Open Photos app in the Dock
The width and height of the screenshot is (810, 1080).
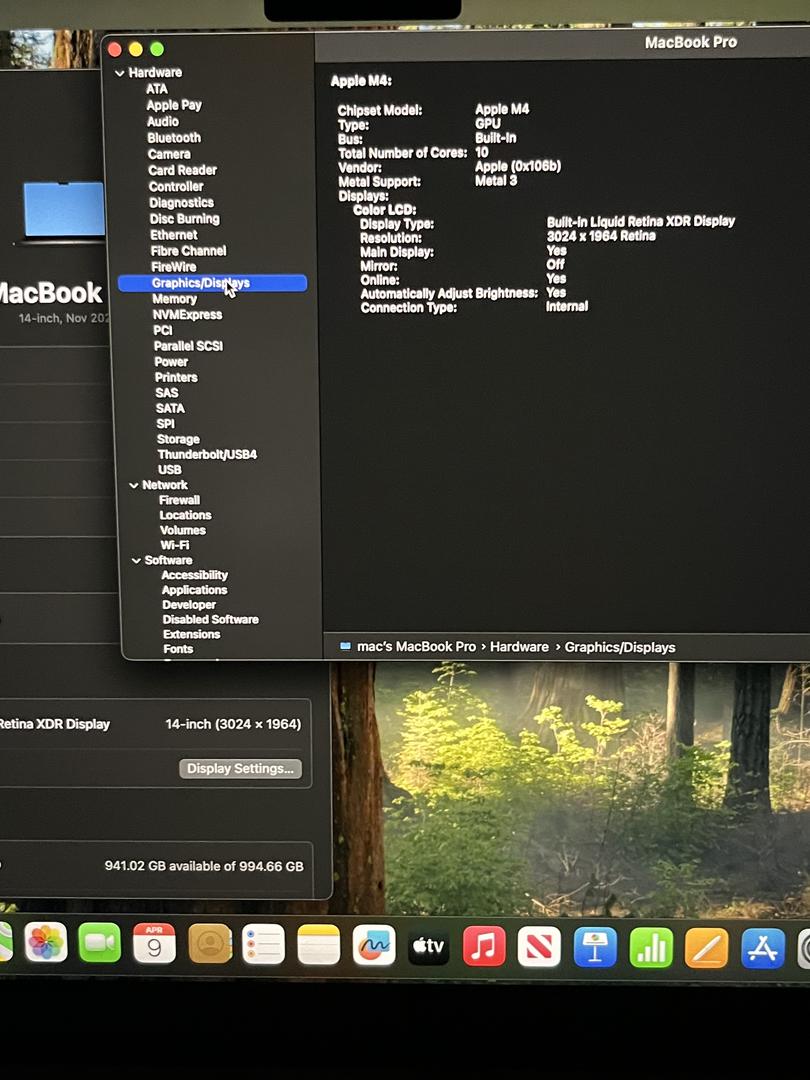[x=45, y=943]
